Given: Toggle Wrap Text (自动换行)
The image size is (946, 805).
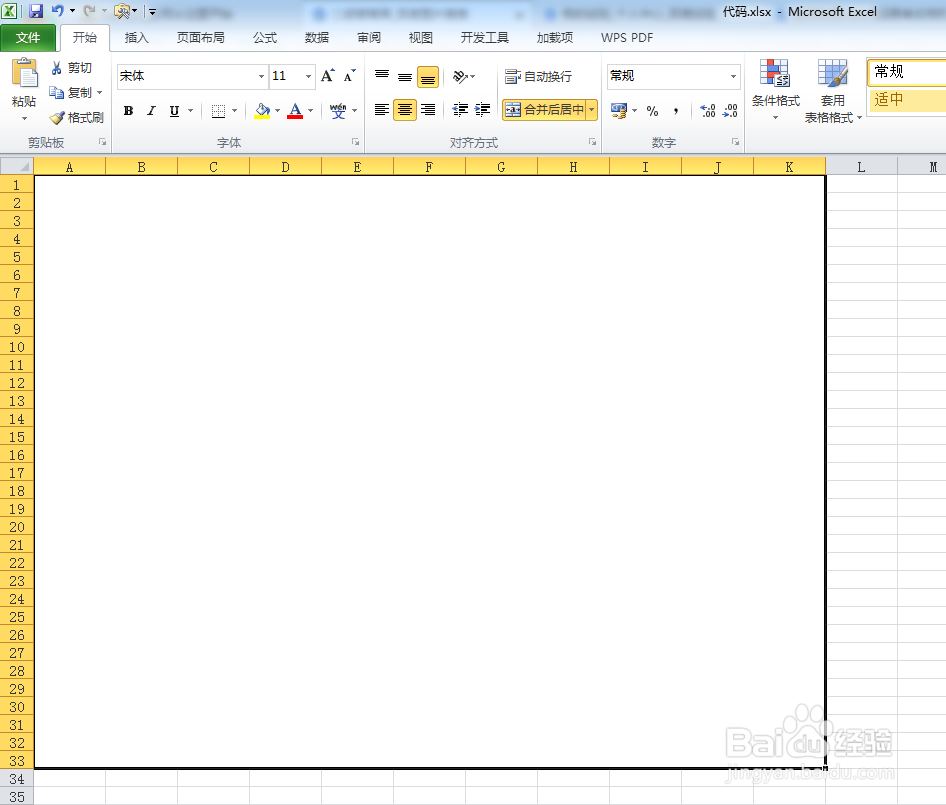Looking at the screenshot, I should (538, 77).
